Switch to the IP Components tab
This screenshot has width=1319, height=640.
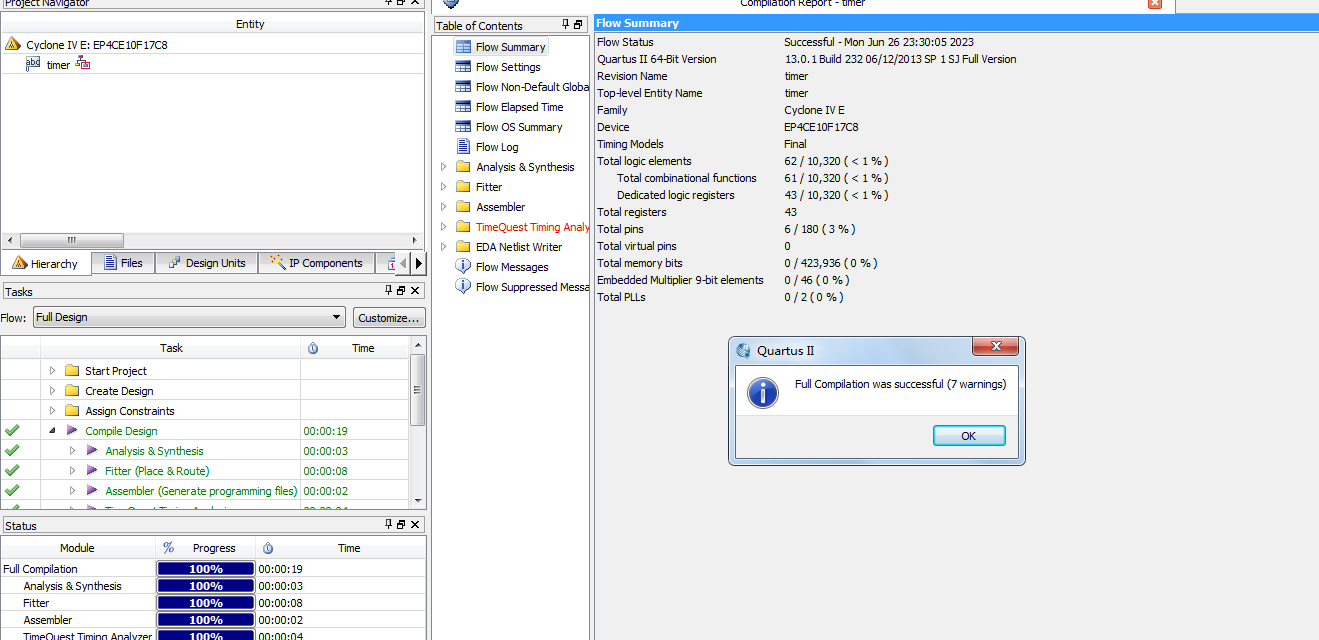pyautogui.click(x=317, y=263)
